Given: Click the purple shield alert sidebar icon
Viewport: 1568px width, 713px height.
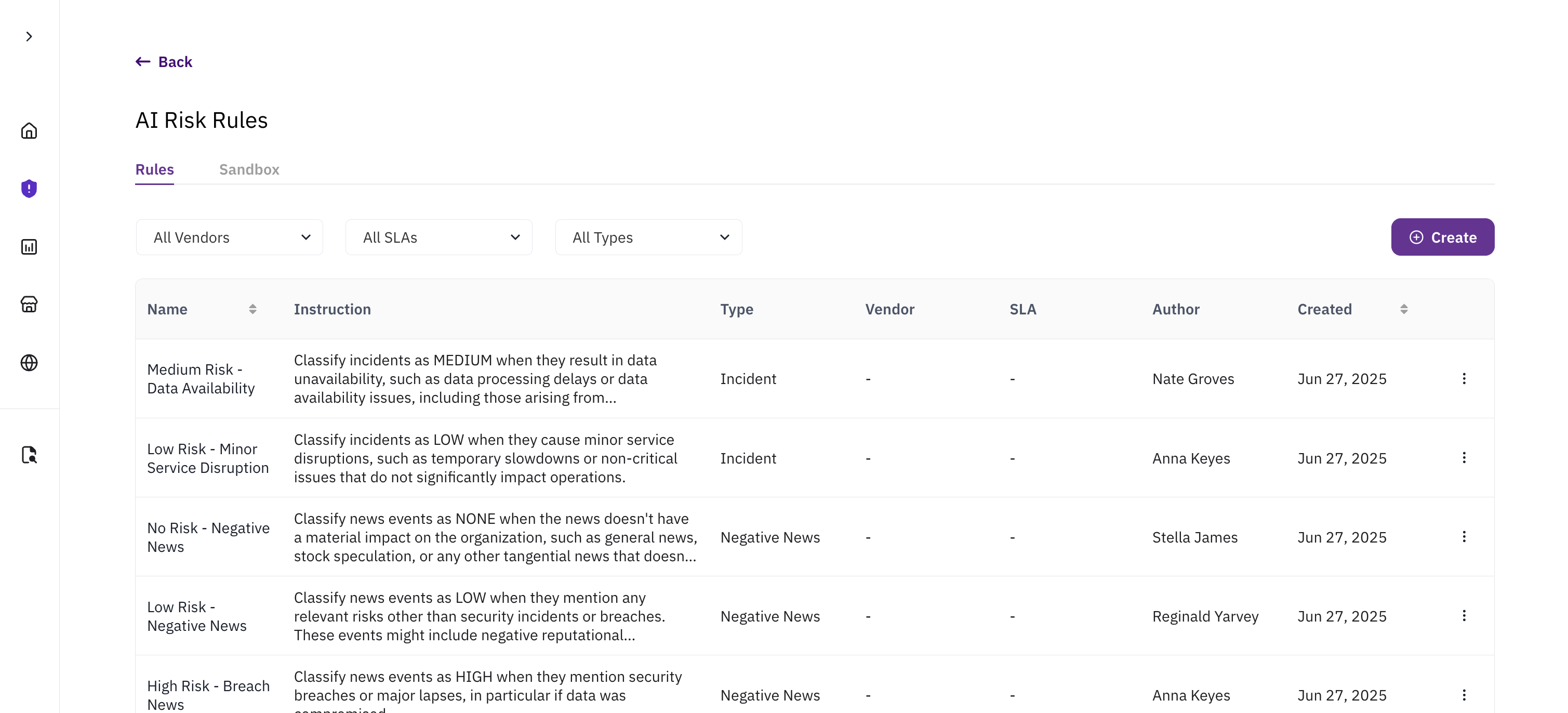Looking at the screenshot, I should click(29, 189).
